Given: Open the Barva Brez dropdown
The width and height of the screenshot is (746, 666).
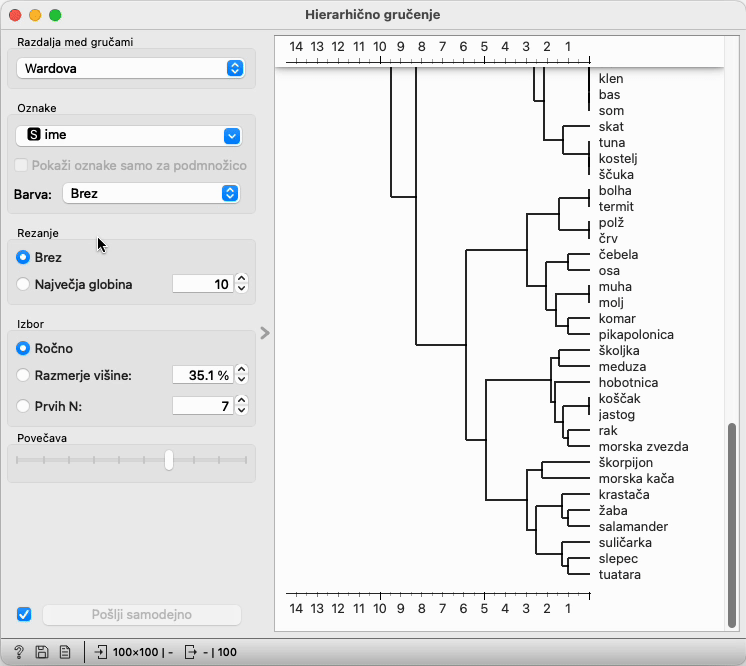Looking at the screenshot, I should 151,194.
